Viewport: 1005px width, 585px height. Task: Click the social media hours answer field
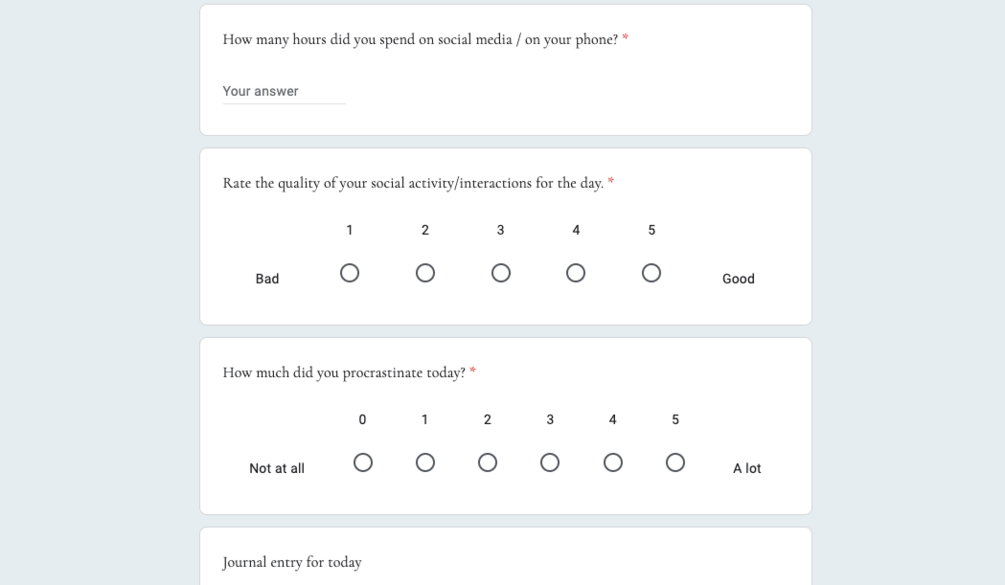284,91
